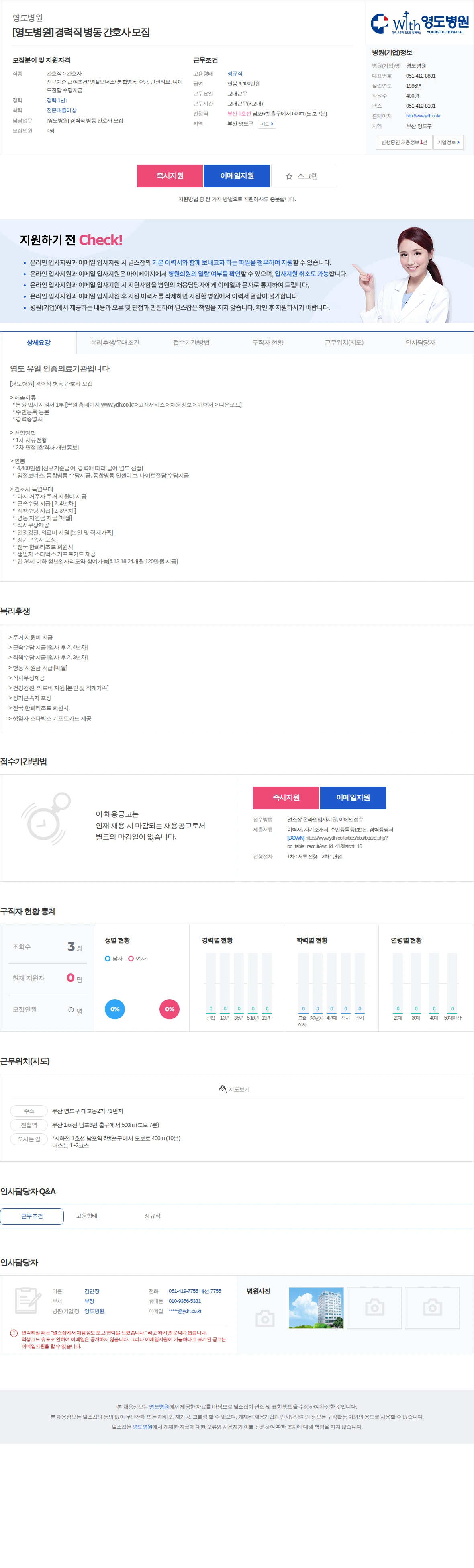Click the 정규직 employment type link
Screen dimensions: 474x1568
235,74
